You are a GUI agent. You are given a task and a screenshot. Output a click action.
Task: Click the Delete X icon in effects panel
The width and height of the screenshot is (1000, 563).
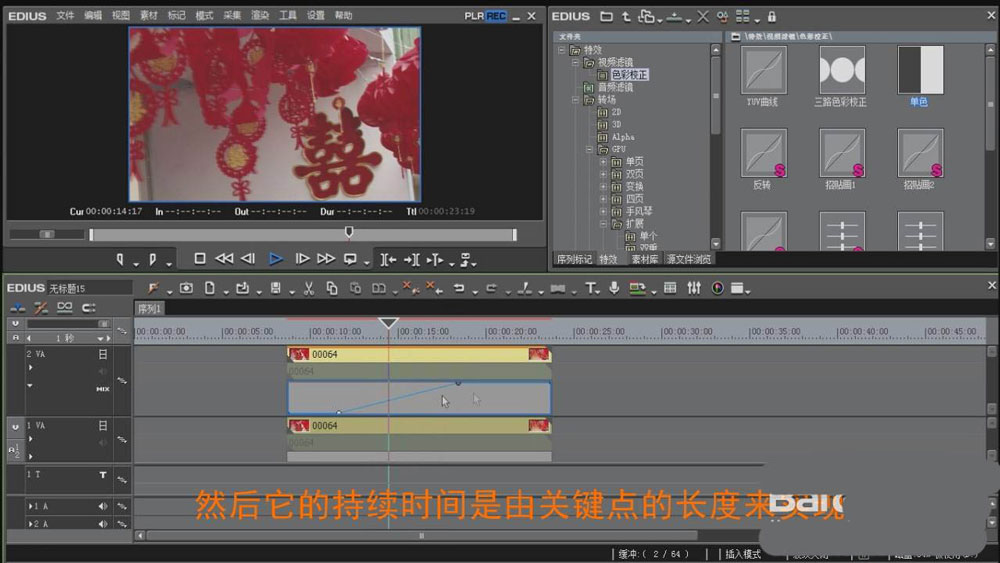[x=703, y=17]
